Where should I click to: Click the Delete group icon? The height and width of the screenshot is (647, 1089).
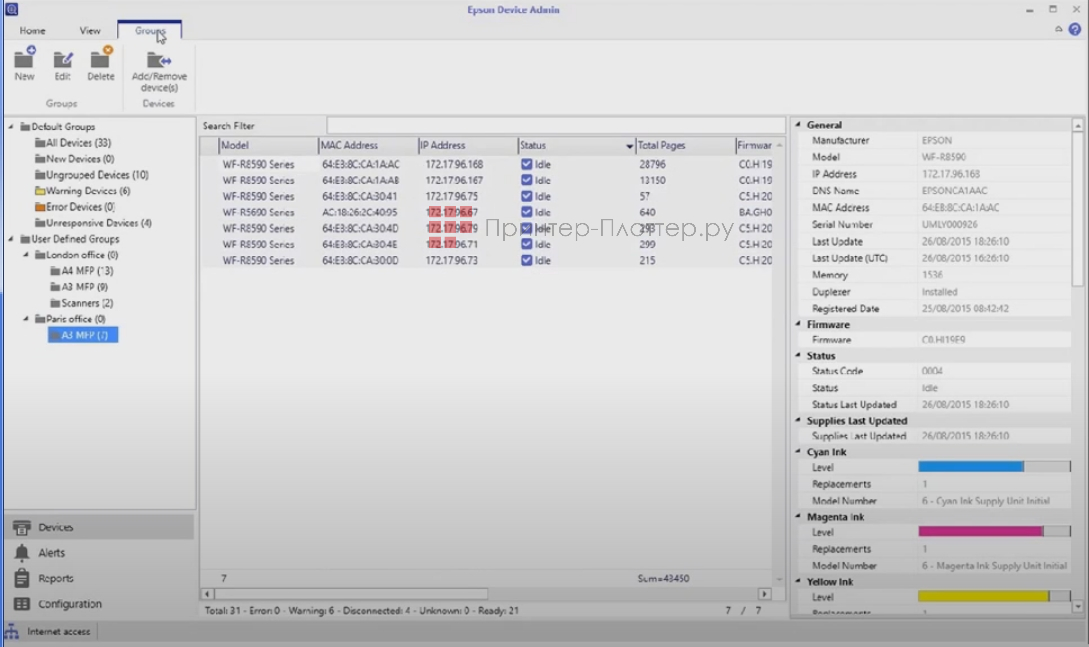[x=100, y=59]
